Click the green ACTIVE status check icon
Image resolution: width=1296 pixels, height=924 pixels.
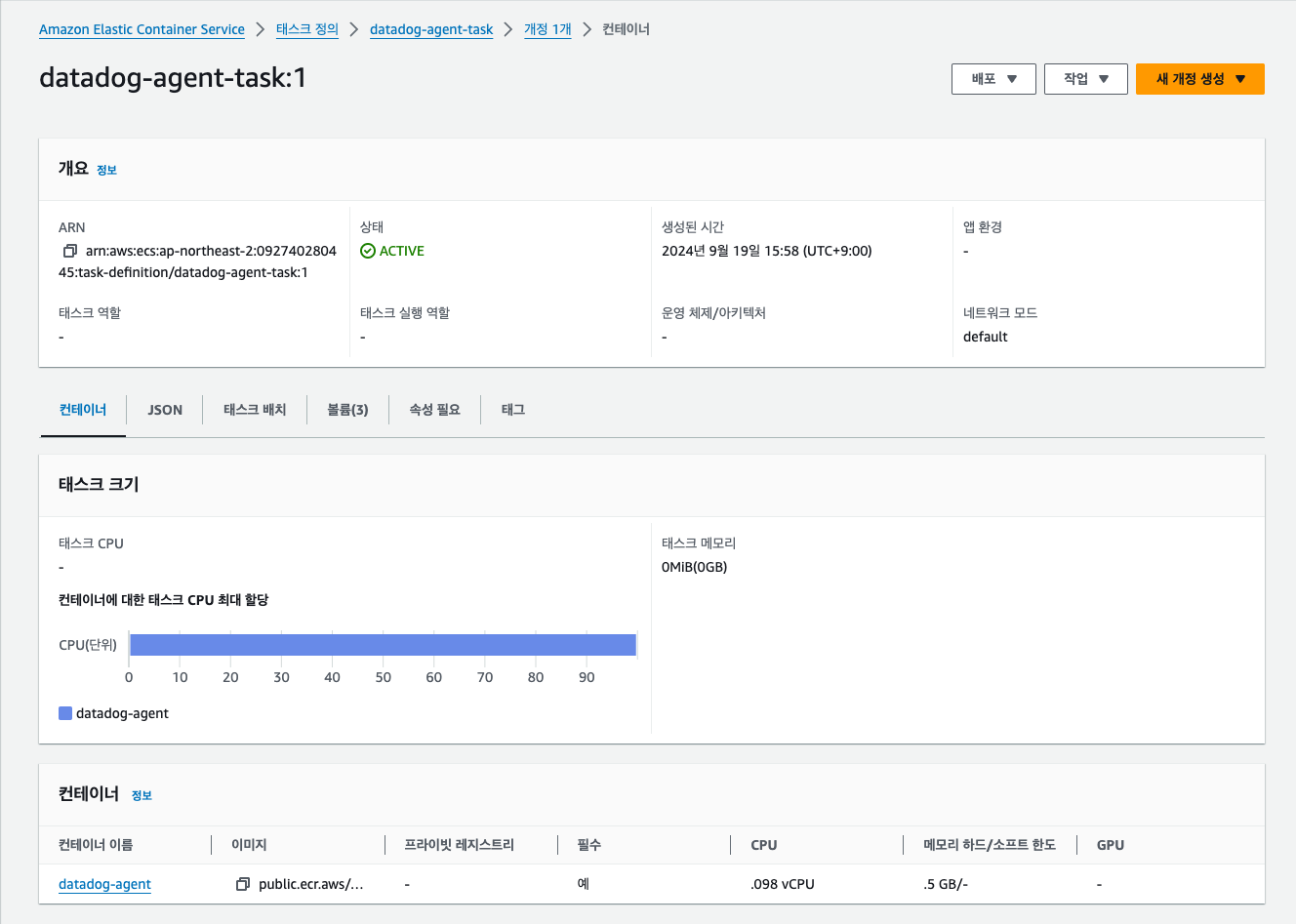tap(368, 251)
